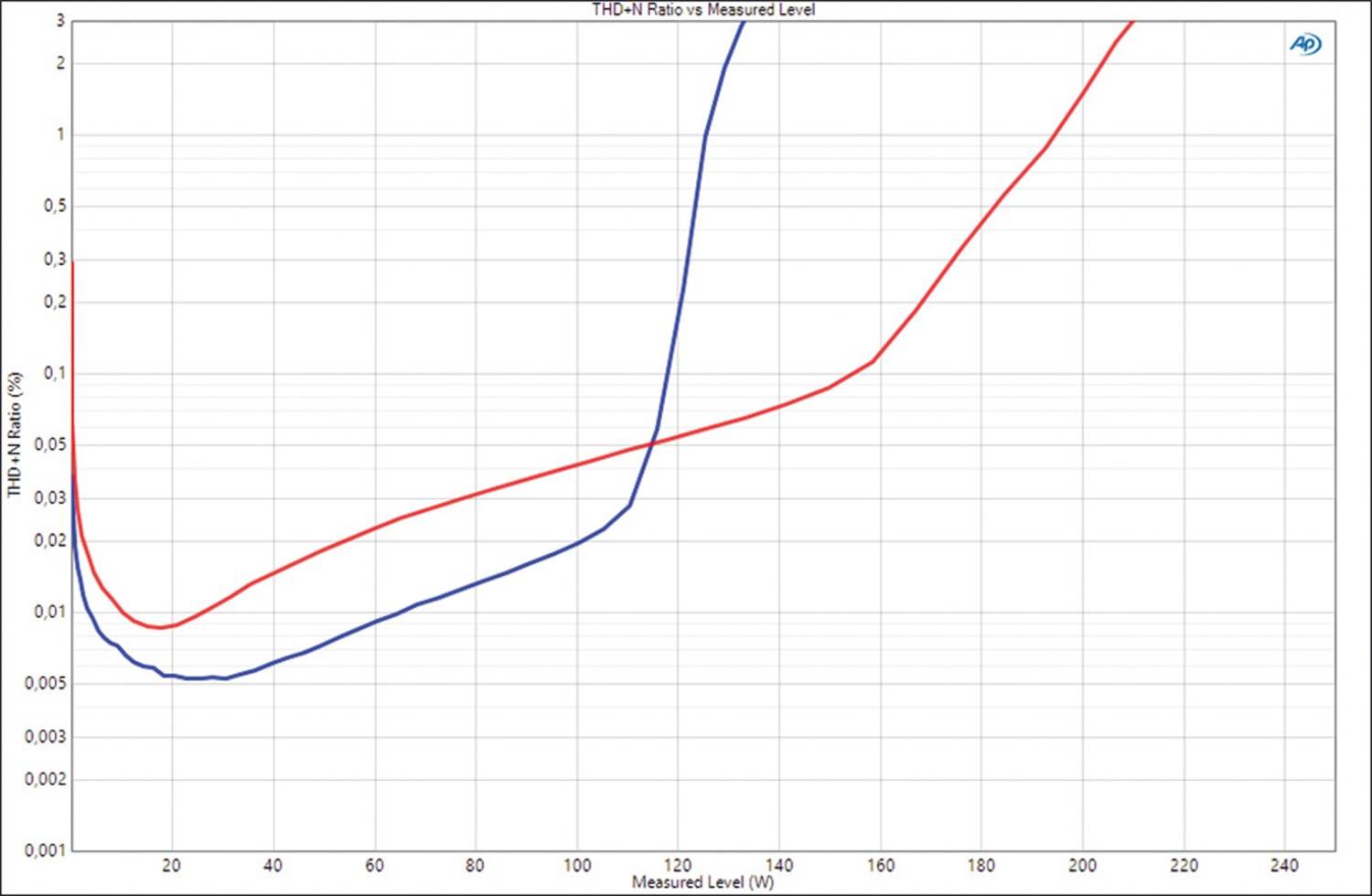Click the x-axis label 220

[x=1184, y=865]
